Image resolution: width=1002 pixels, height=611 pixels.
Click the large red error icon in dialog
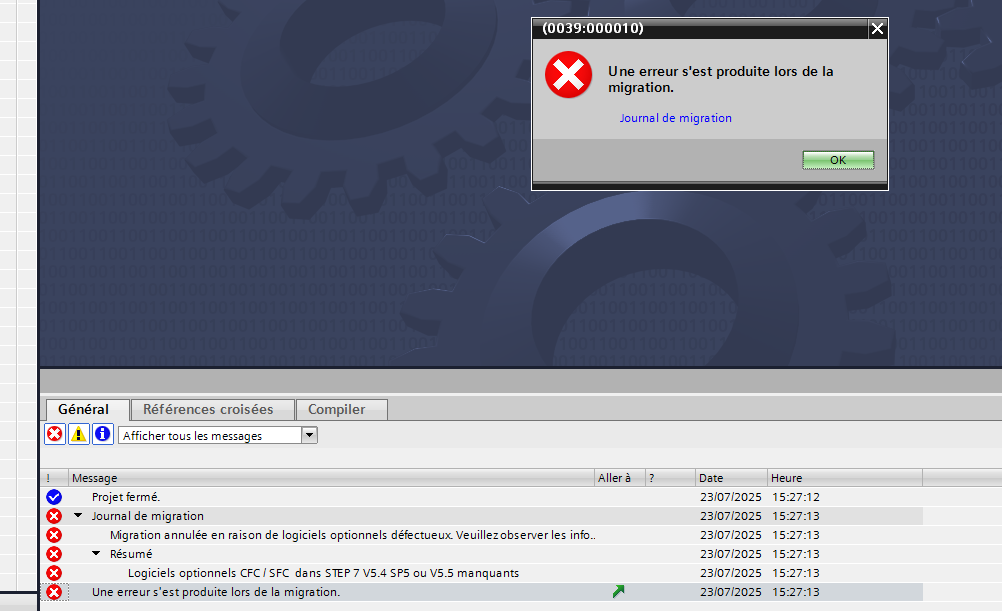[x=568, y=76]
